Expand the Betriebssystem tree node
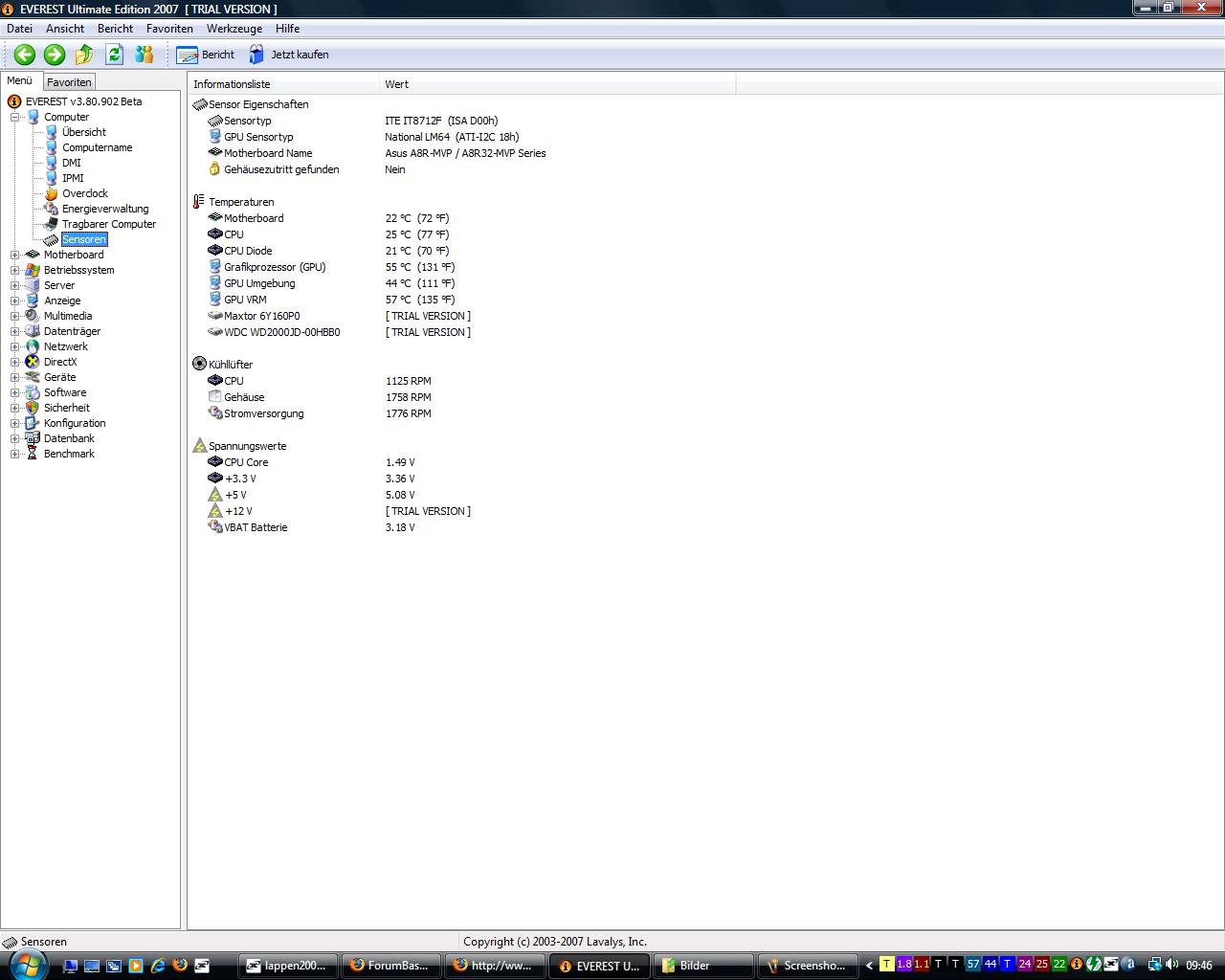 pyautogui.click(x=15, y=270)
